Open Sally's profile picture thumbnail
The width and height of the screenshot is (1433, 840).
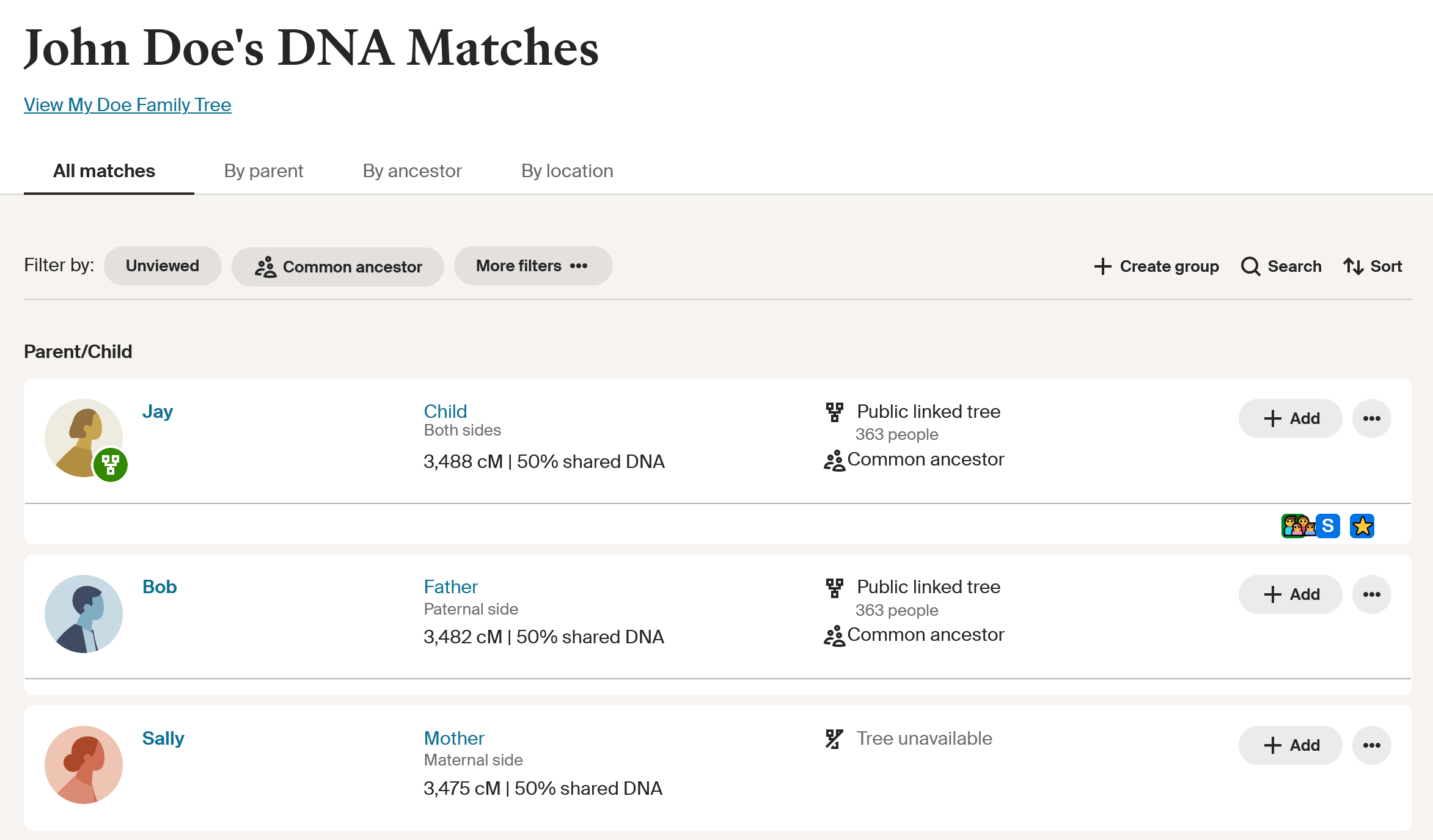coord(84,764)
